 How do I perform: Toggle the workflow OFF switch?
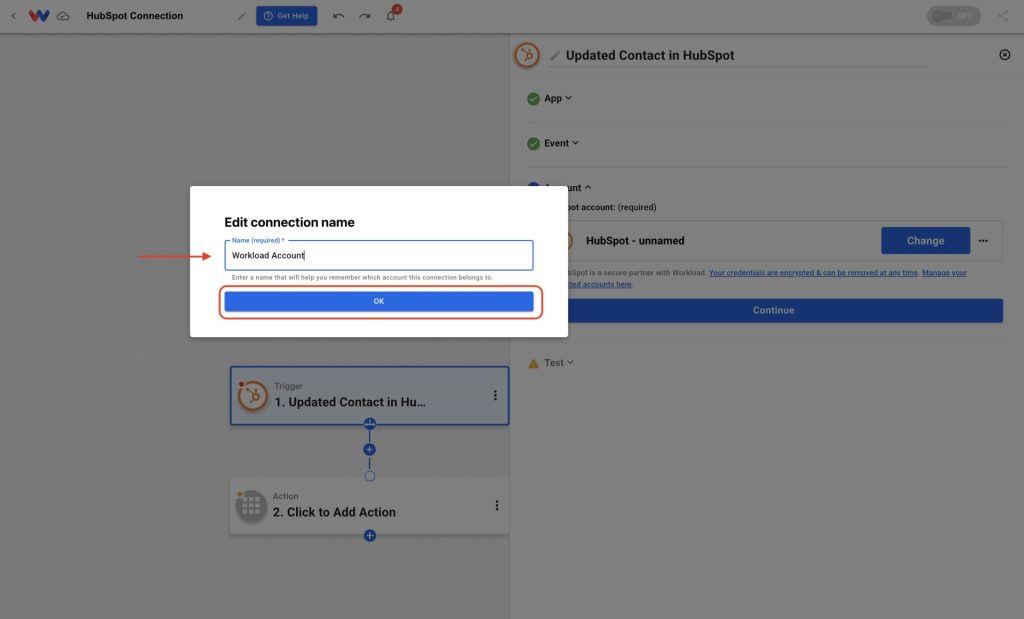click(x=953, y=16)
